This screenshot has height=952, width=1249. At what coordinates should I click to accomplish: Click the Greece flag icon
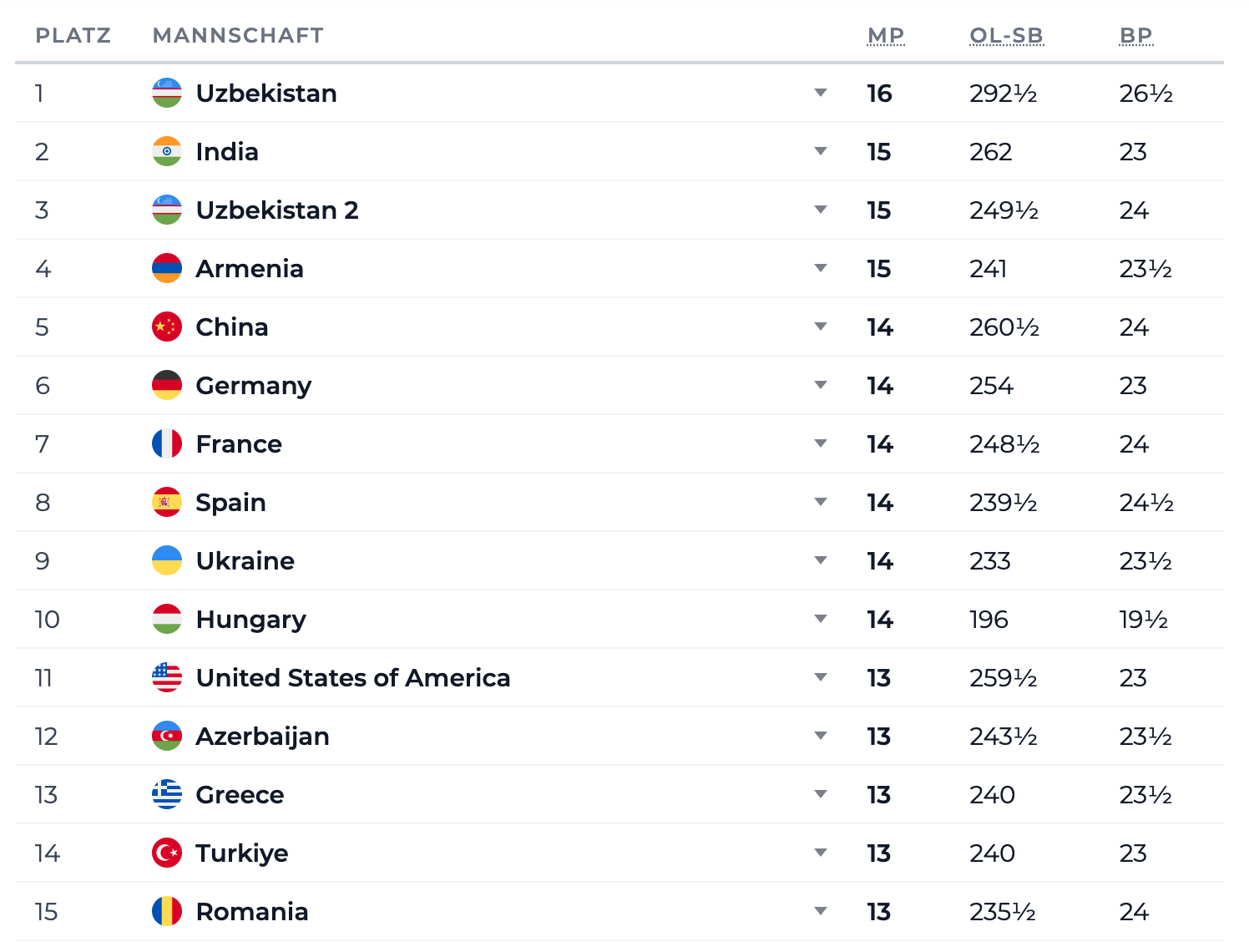pos(167,794)
